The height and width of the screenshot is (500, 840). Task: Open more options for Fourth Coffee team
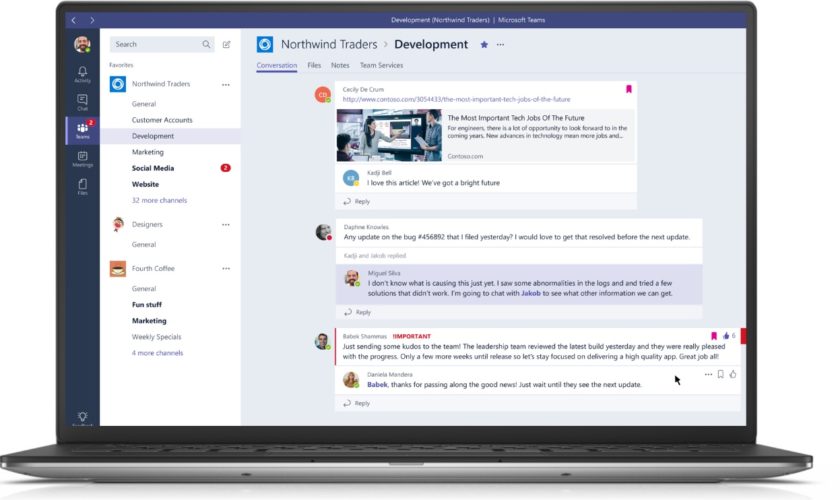point(226,268)
